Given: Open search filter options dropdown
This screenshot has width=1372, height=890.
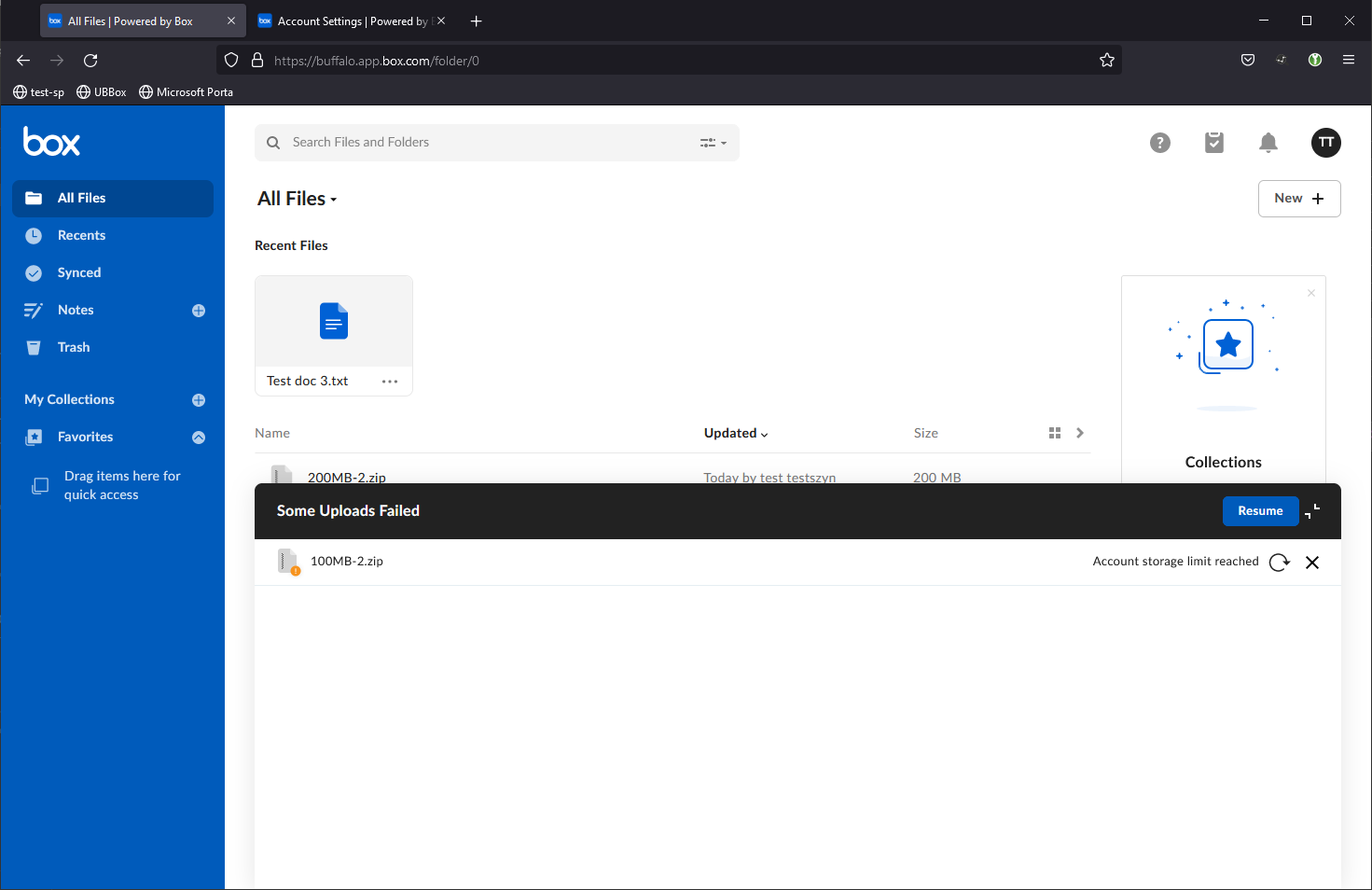Looking at the screenshot, I should click(714, 143).
